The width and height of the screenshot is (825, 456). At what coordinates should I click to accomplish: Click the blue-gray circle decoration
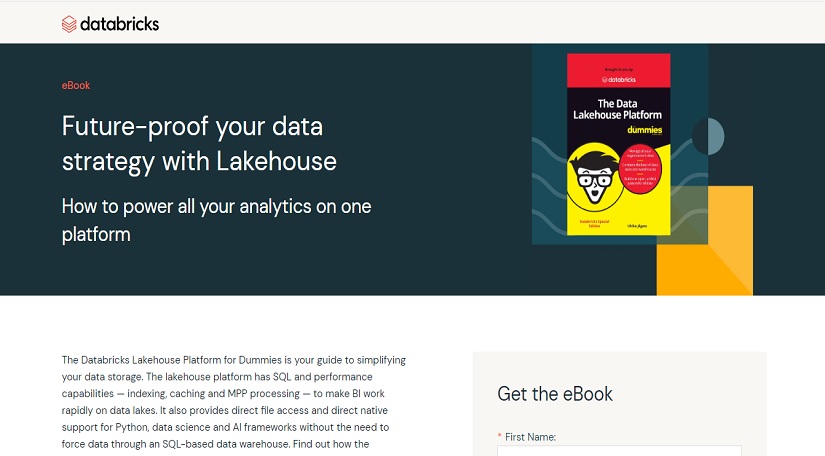point(708,136)
